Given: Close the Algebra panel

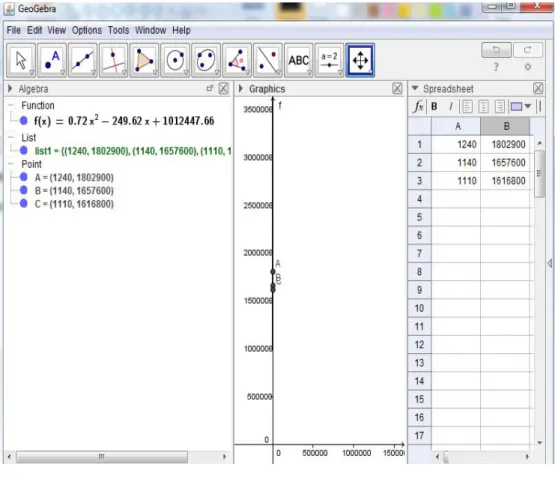Looking at the screenshot, I should (223, 89).
